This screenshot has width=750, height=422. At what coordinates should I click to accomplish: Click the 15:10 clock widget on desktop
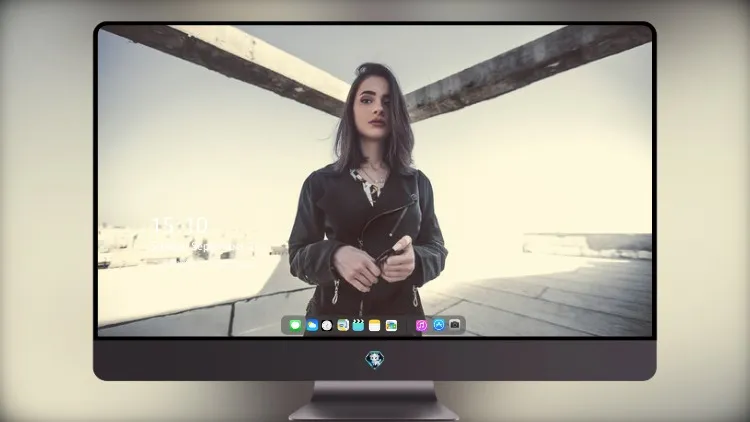[180, 225]
